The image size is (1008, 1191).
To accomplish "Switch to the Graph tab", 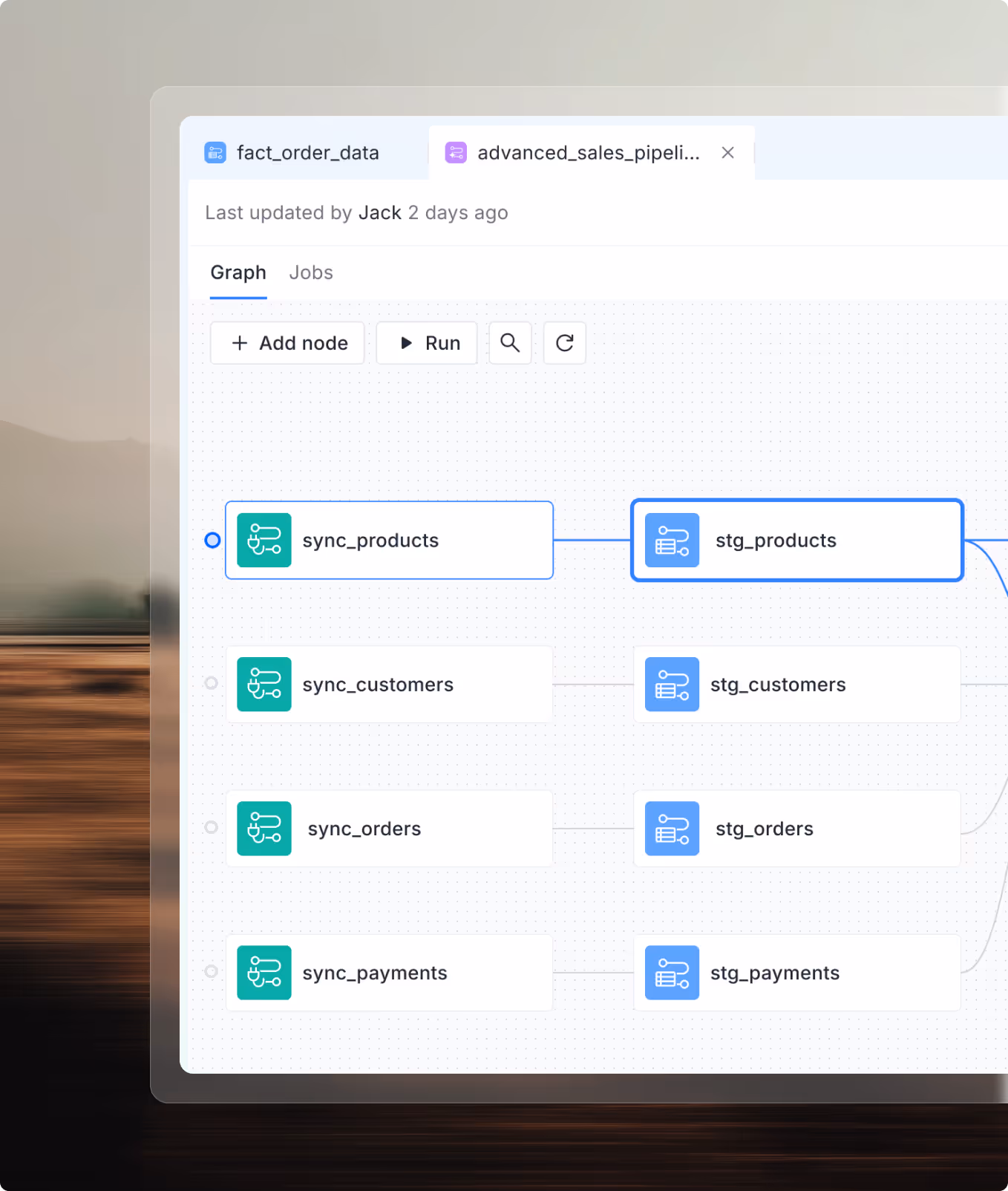I will coord(238,273).
